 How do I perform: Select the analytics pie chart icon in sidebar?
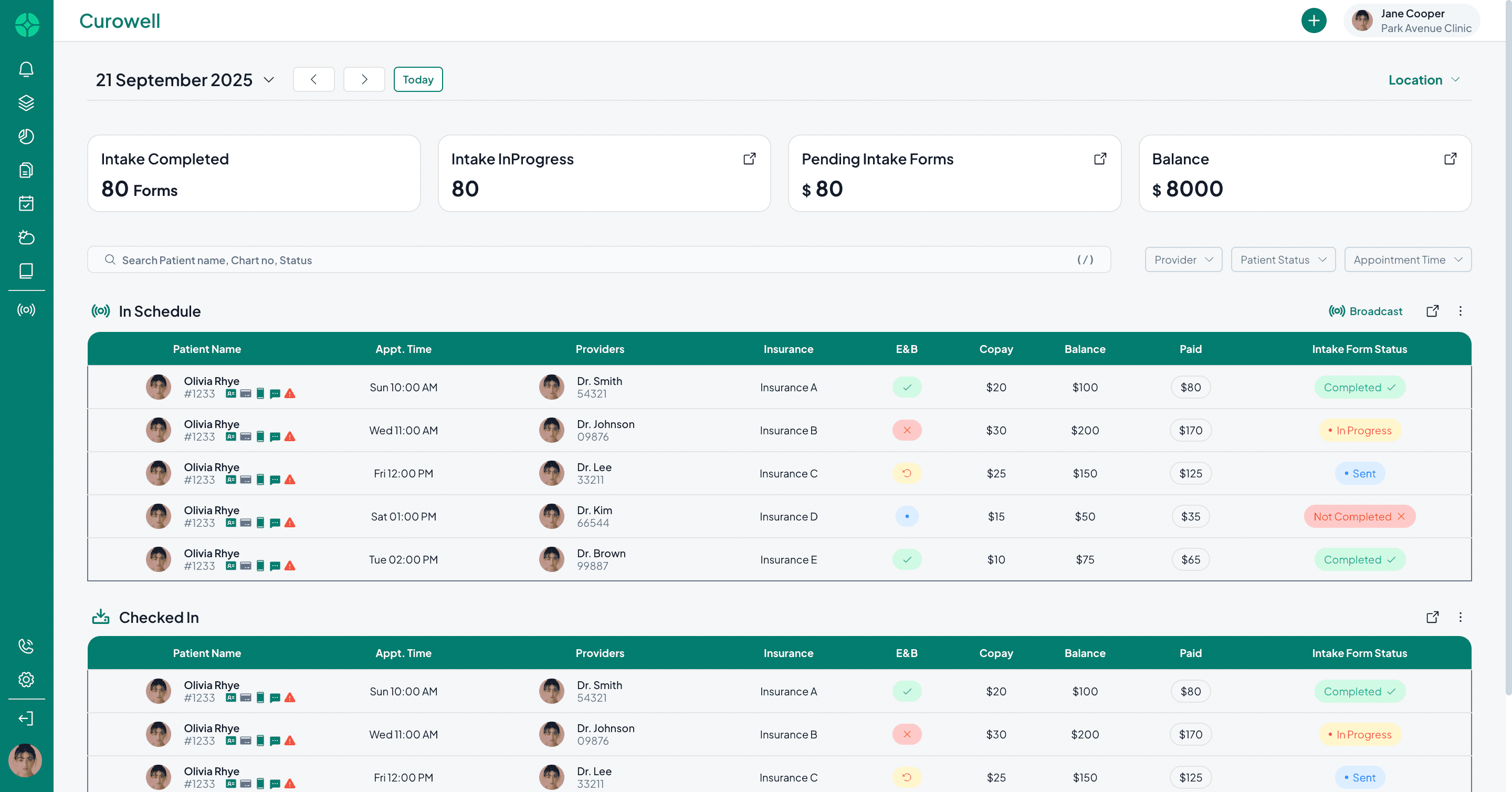click(x=26, y=137)
